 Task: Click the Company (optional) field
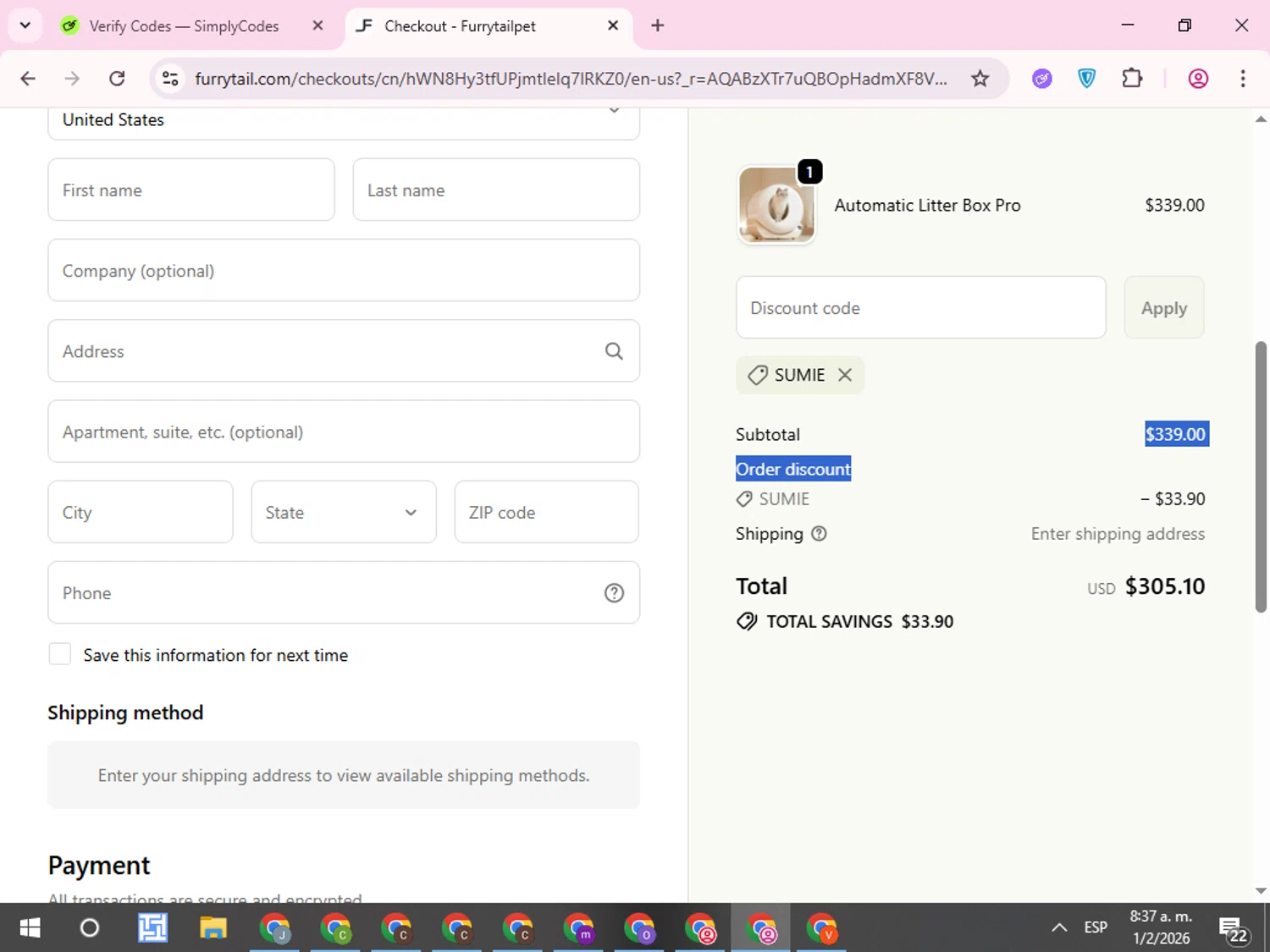click(344, 271)
